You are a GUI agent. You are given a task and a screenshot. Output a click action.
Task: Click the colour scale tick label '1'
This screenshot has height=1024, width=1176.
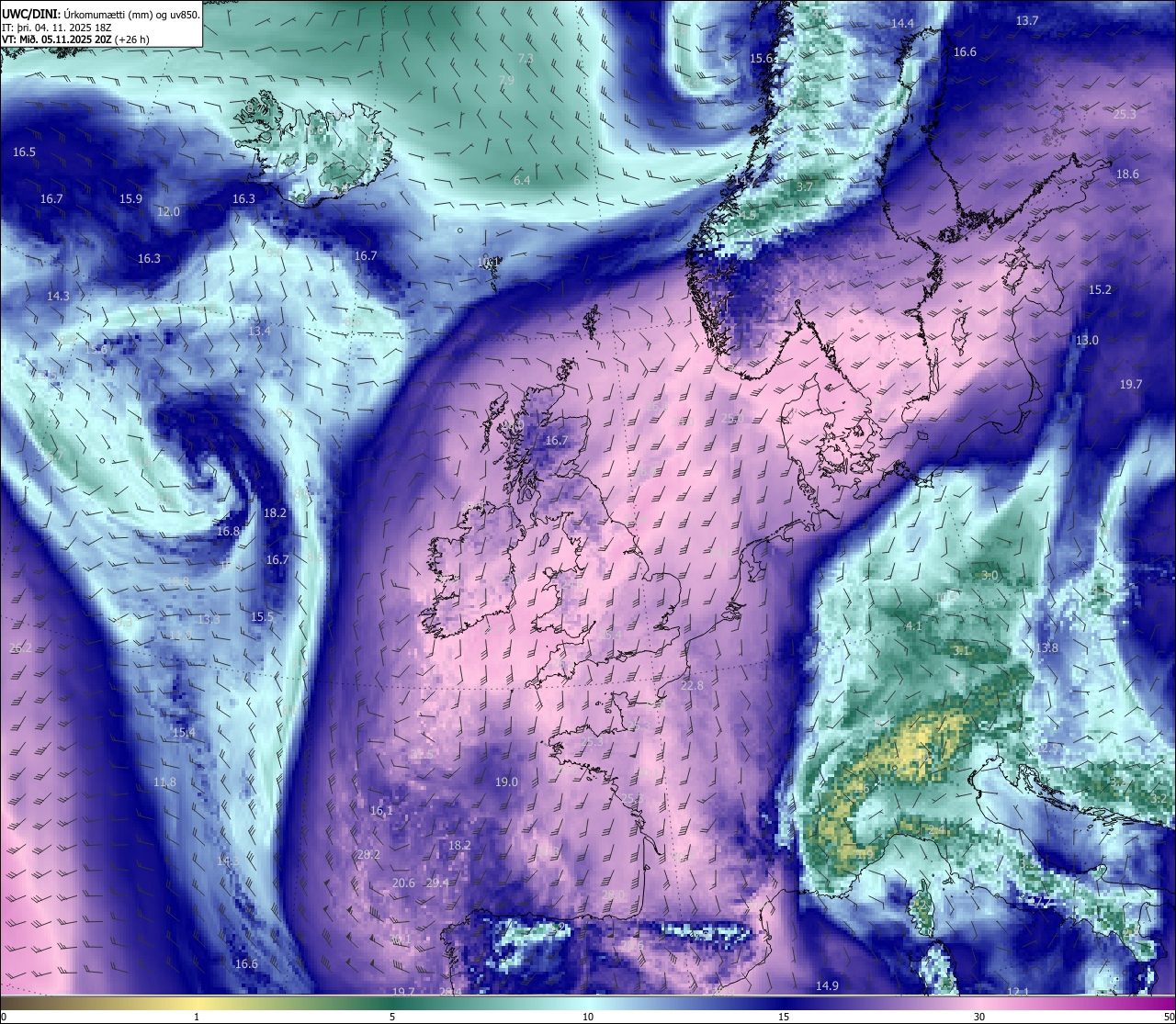pos(198,1017)
